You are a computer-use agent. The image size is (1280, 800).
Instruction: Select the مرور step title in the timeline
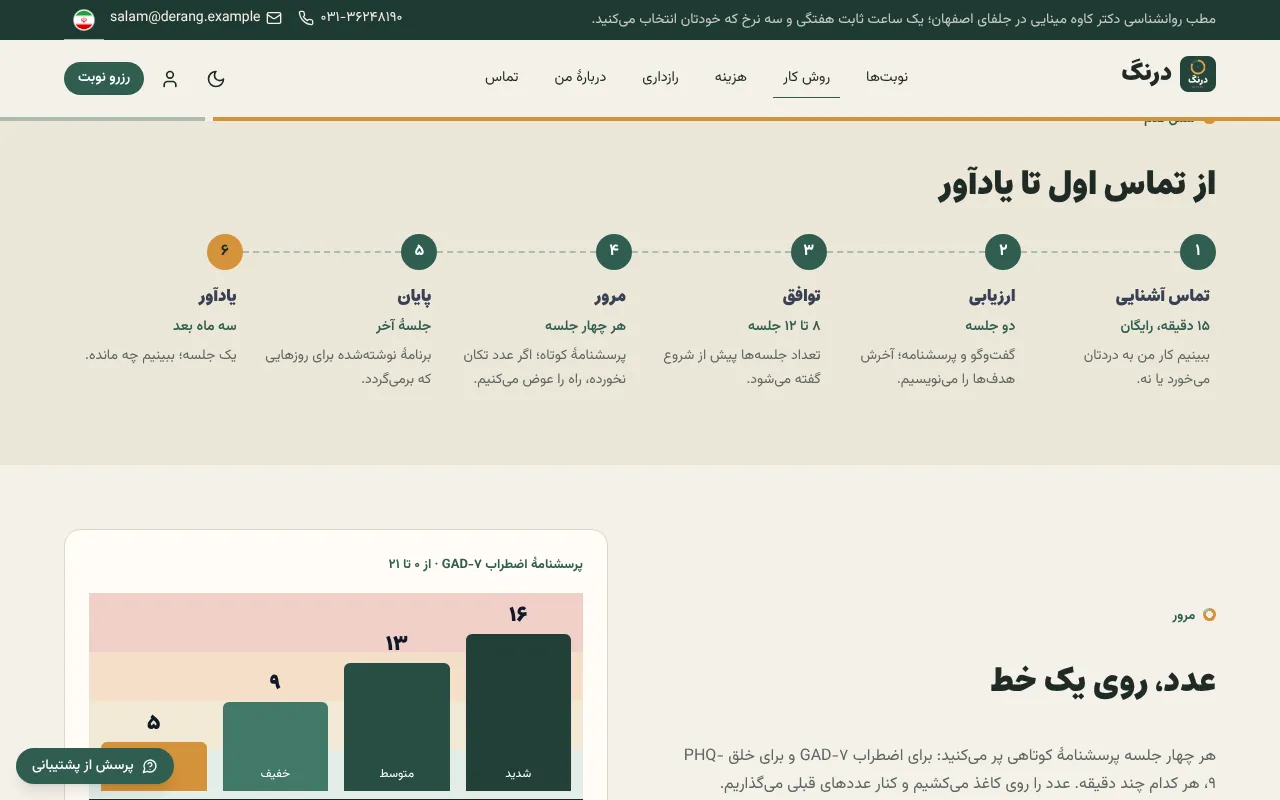pyautogui.click(x=610, y=296)
